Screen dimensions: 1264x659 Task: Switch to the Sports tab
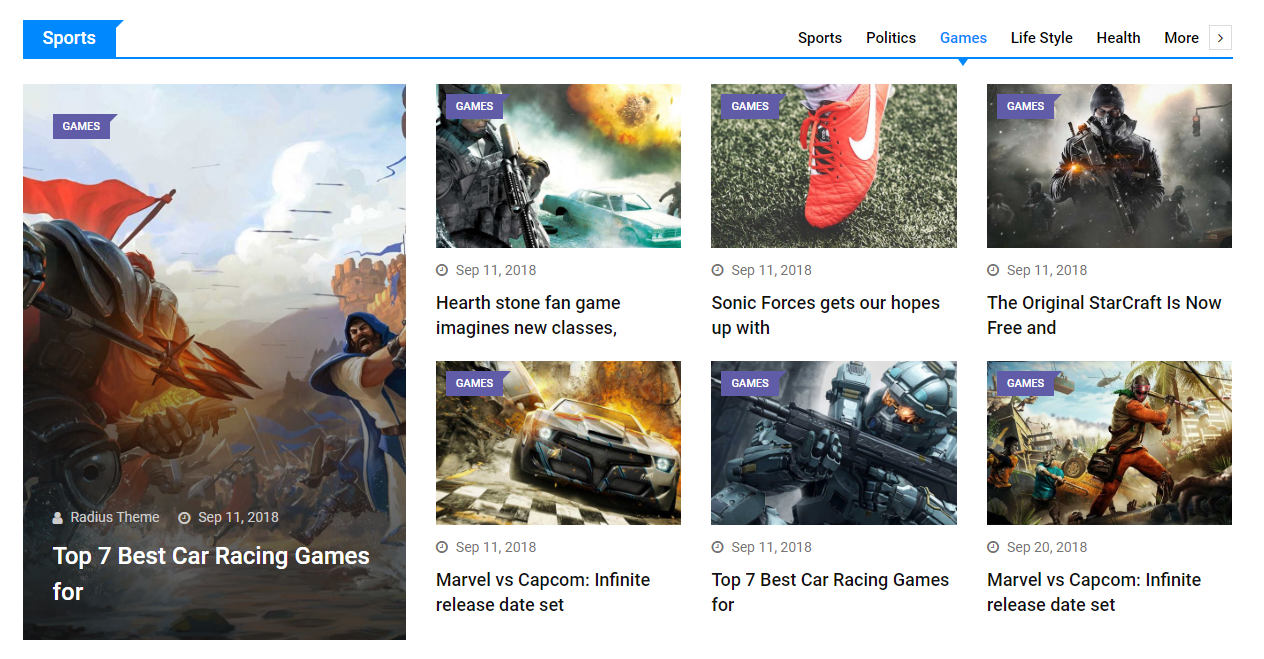coord(820,38)
